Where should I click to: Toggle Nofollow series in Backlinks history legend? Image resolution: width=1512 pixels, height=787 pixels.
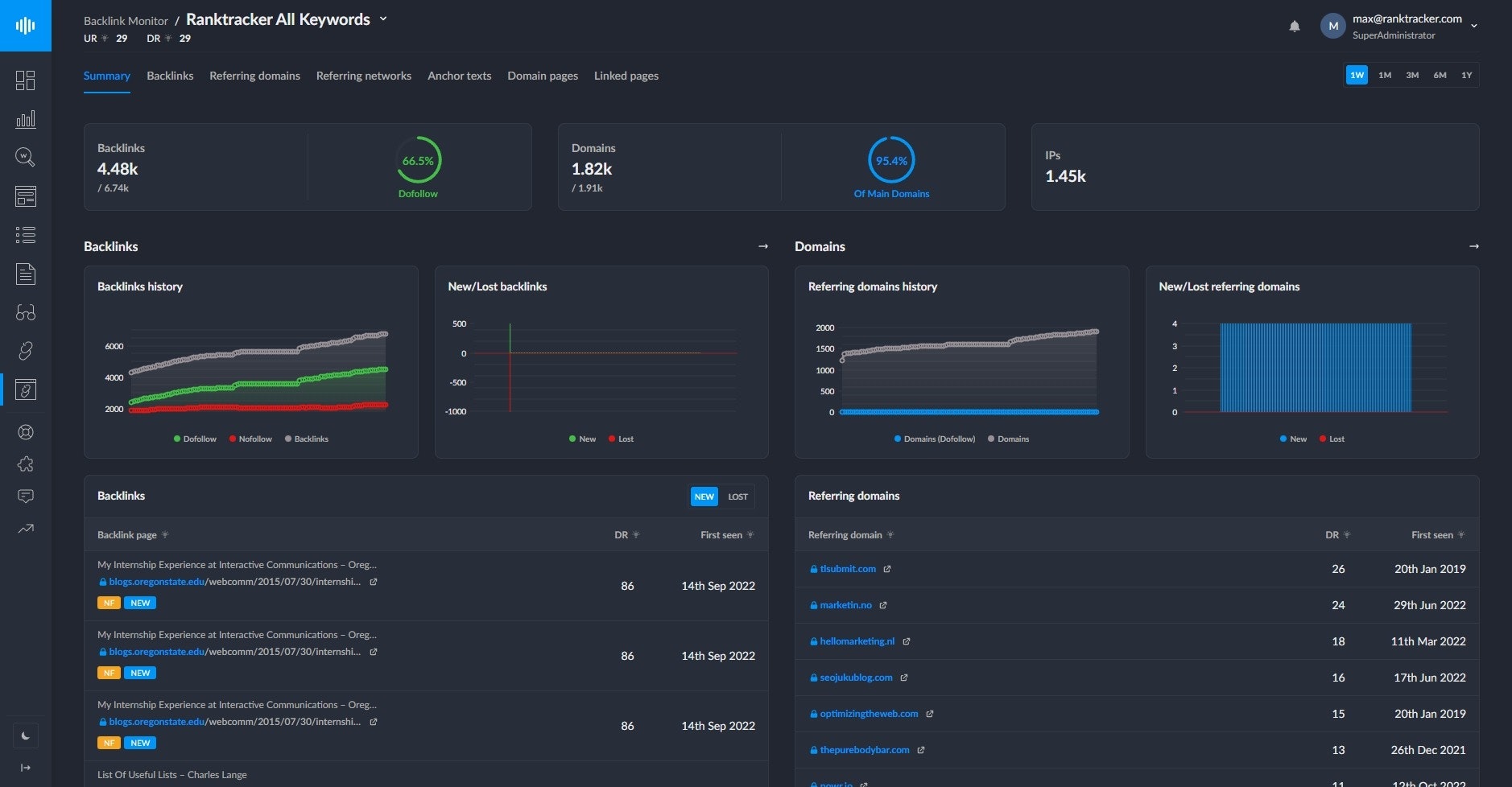250,439
